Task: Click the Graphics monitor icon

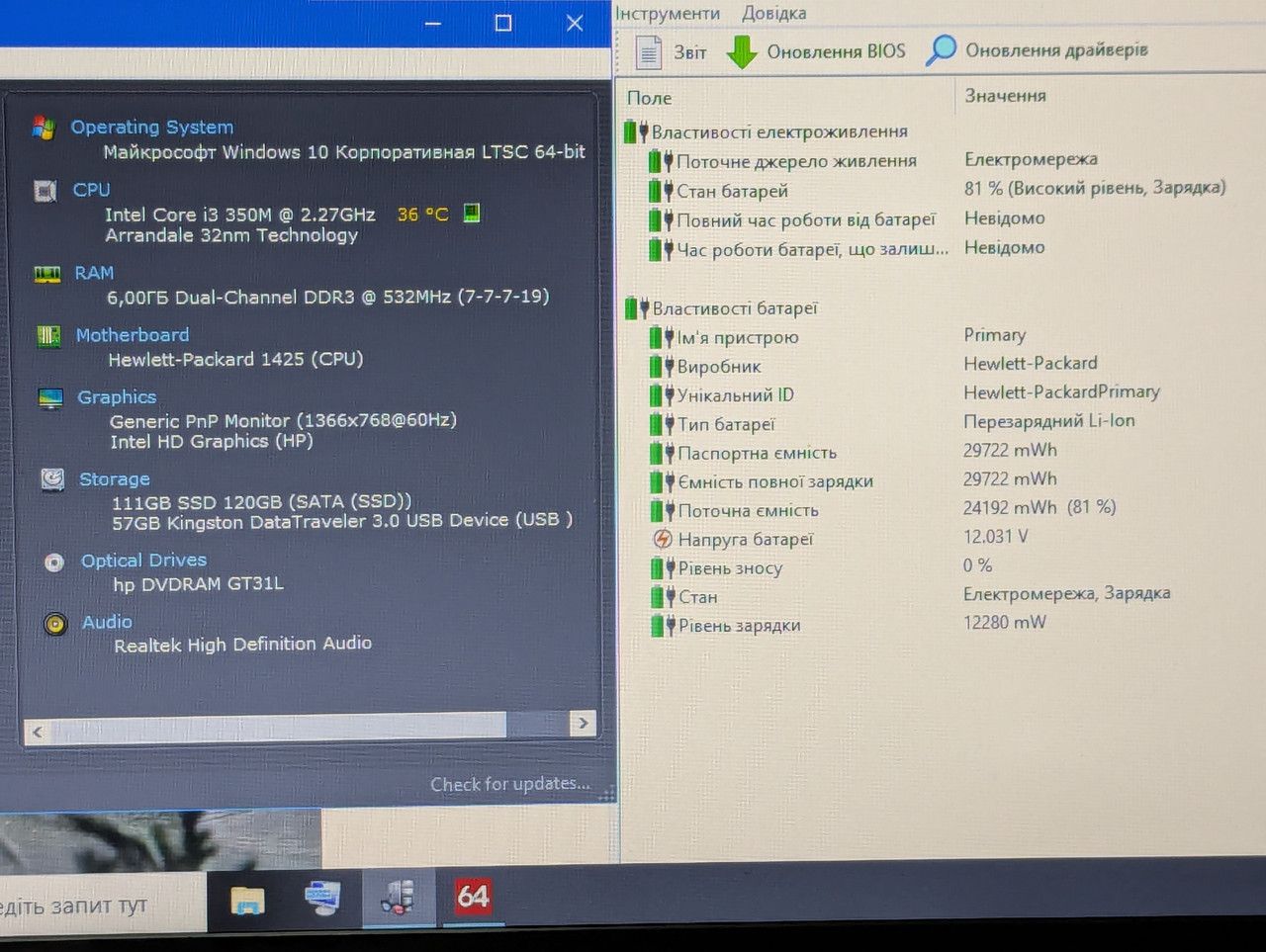Action: (x=50, y=398)
